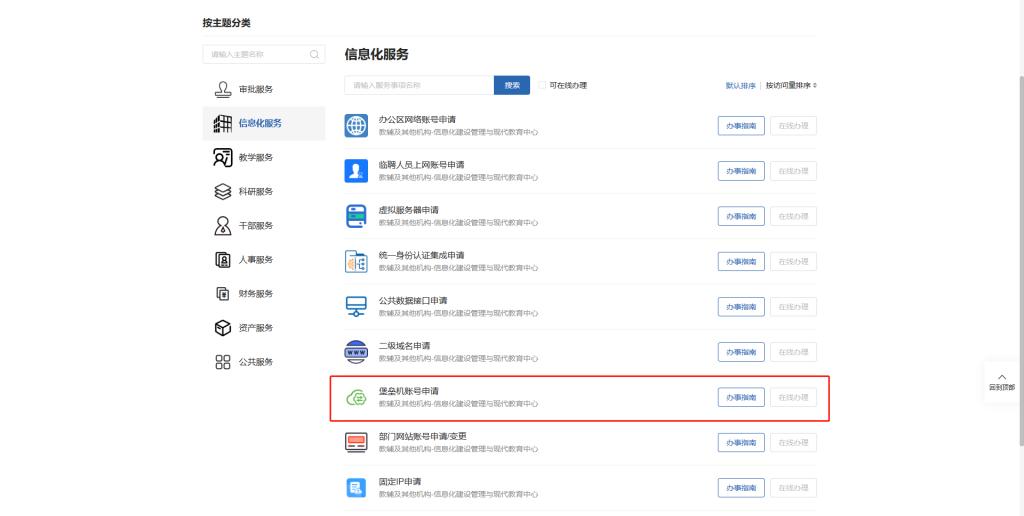Image resolution: width=1024 pixels, height=516 pixels.
Task: Click the www icon for 二级域名申请
Action: [x=356, y=352]
